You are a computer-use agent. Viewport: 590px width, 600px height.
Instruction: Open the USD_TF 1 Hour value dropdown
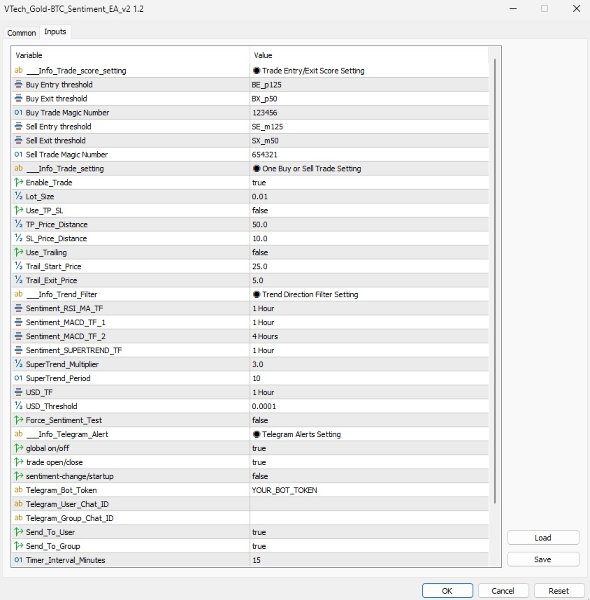point(369,392)
